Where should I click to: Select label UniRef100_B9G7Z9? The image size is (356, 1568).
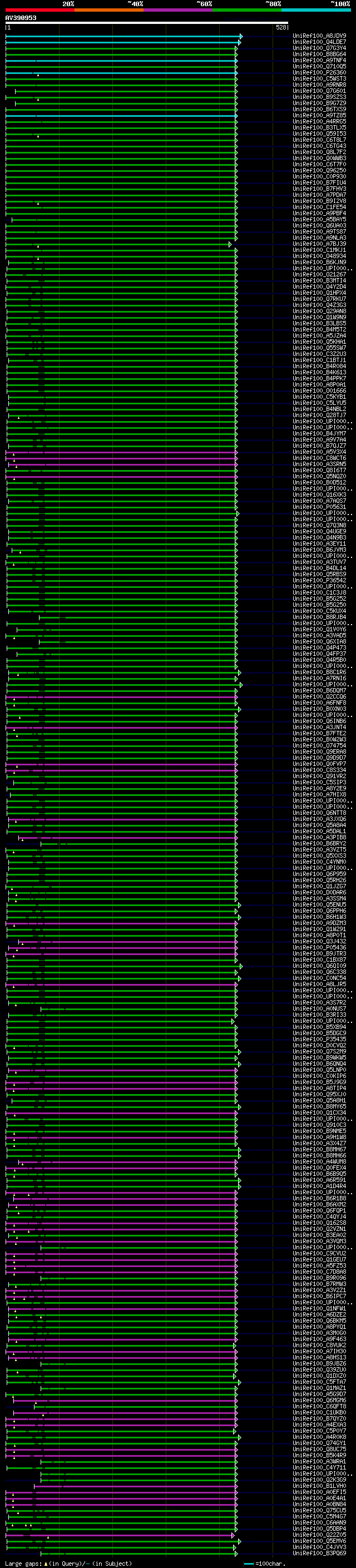(x=319, y=103)
